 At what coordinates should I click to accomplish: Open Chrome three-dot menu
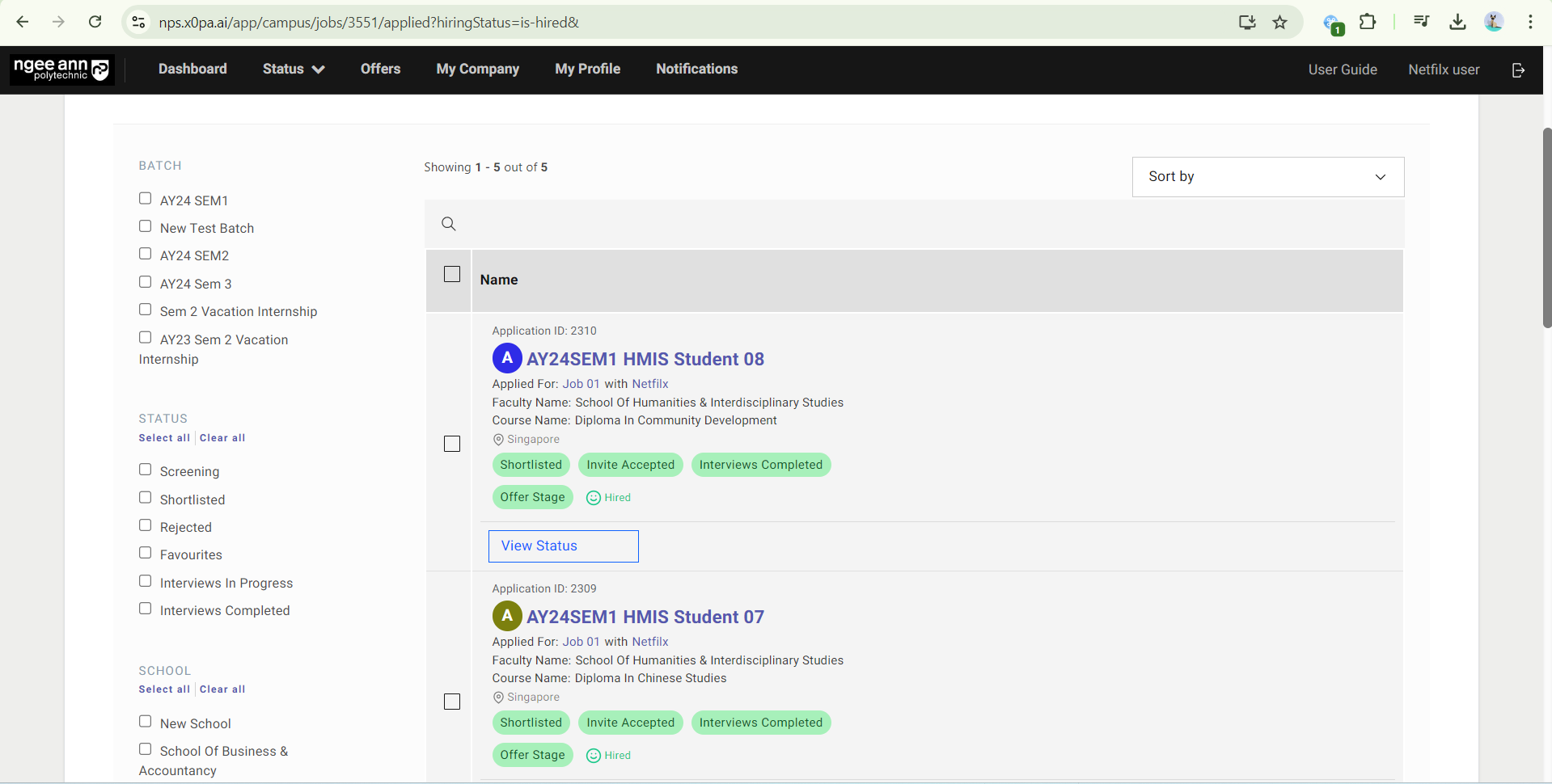(1530, 22)
